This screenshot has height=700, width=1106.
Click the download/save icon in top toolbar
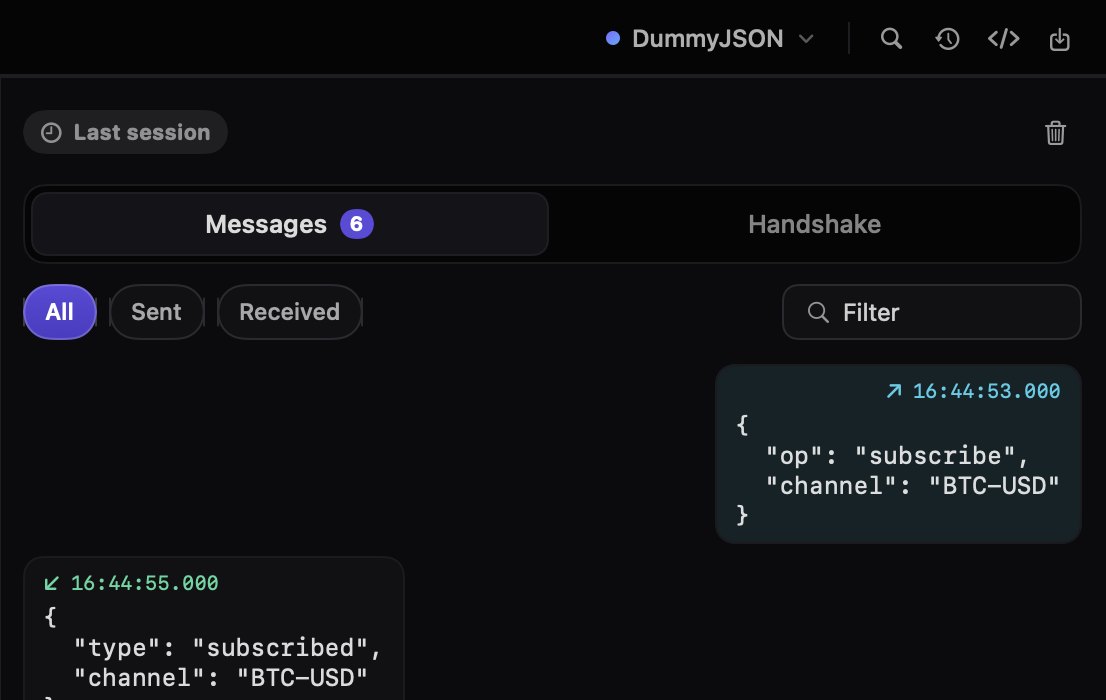pyautogui.click(x=1059, y=39)
